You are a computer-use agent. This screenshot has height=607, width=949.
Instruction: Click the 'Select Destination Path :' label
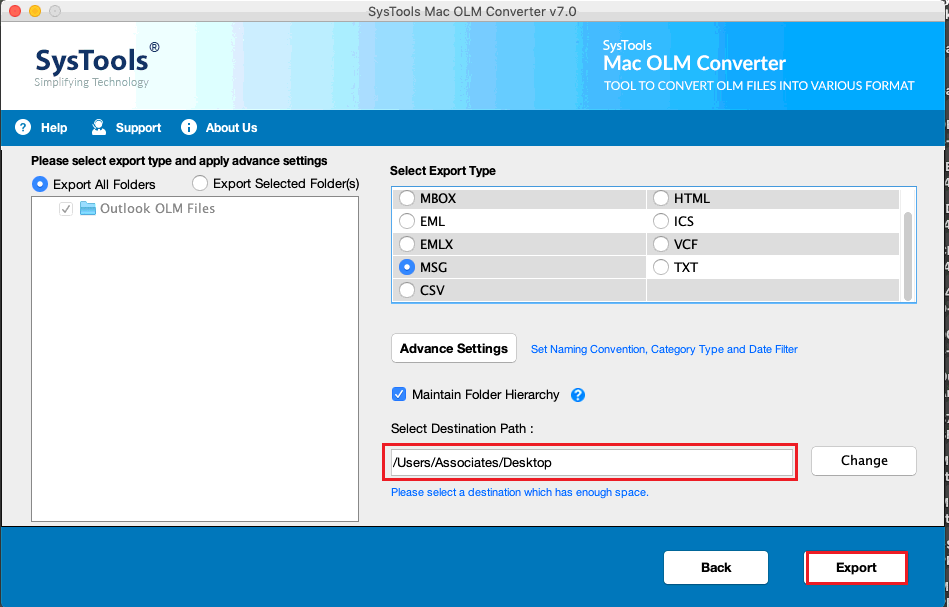coord(462,428)
